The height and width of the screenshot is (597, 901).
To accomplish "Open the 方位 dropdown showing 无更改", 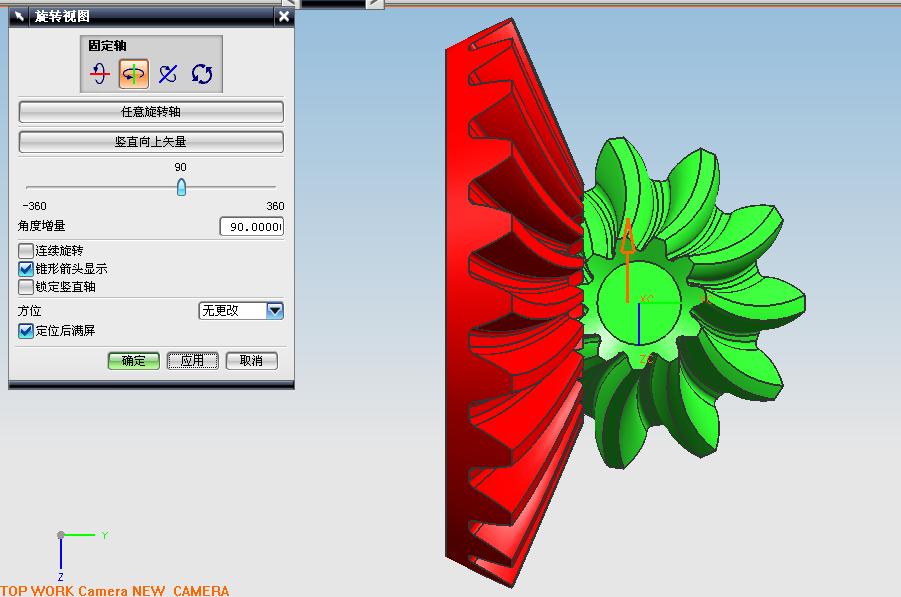I will point(241,311).
